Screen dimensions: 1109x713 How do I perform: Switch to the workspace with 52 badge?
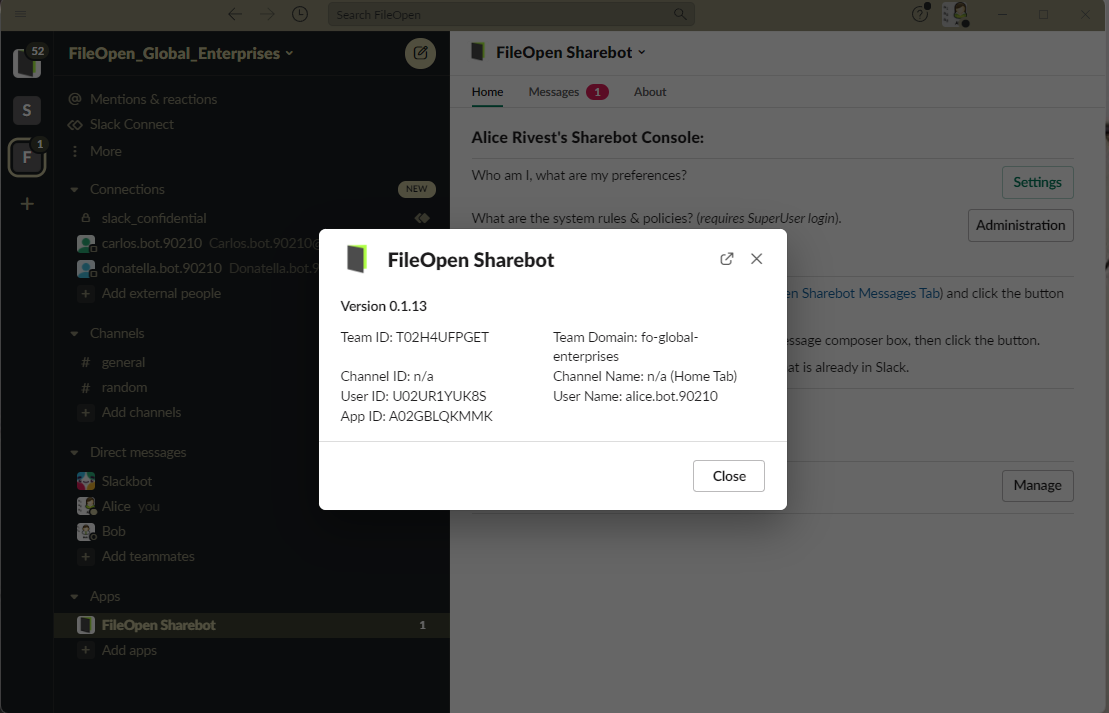pyautogui.click(x=27, y=63)
